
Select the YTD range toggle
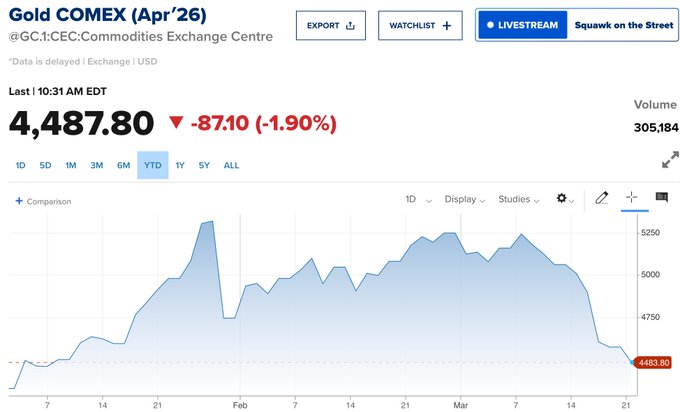(x=152, y=165)
